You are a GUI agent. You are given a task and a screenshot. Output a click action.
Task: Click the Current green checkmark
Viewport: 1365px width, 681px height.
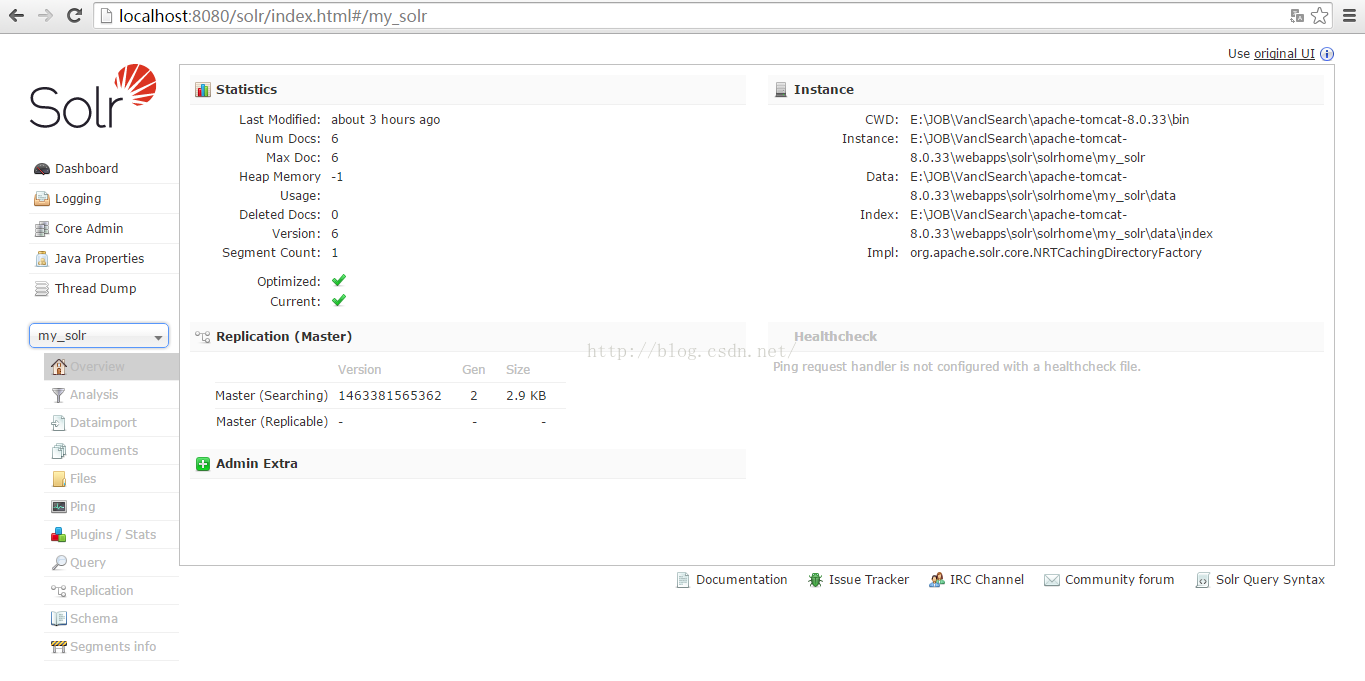(x=339, y=300)
